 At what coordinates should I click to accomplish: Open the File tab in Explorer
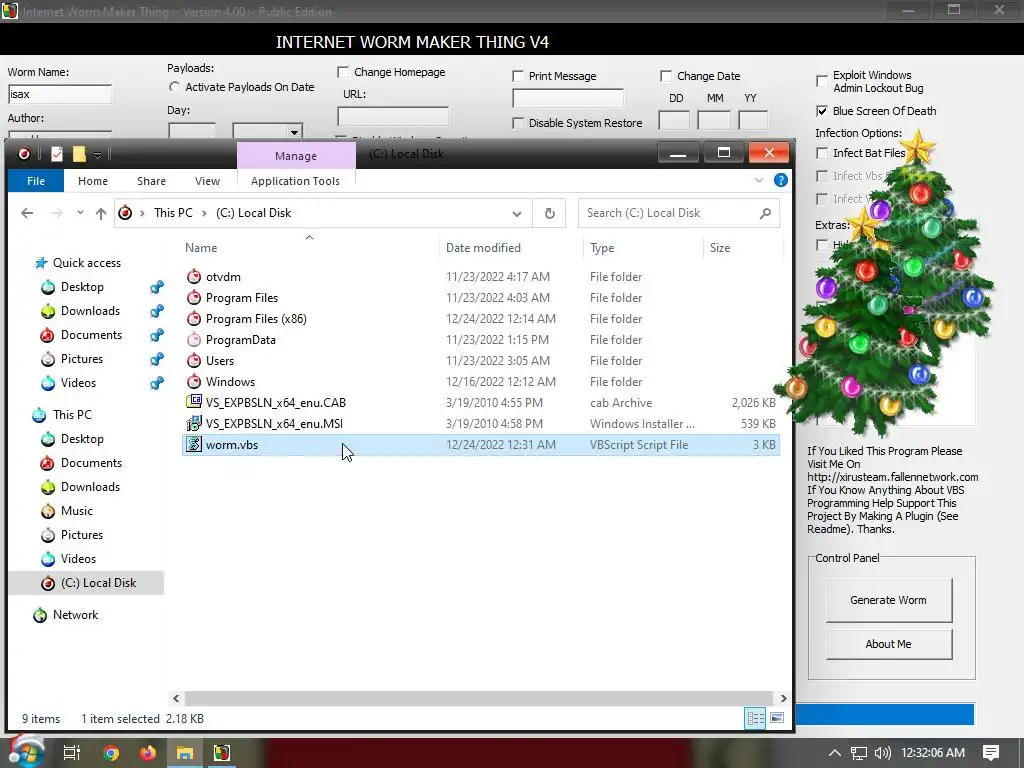click(36, 181)
